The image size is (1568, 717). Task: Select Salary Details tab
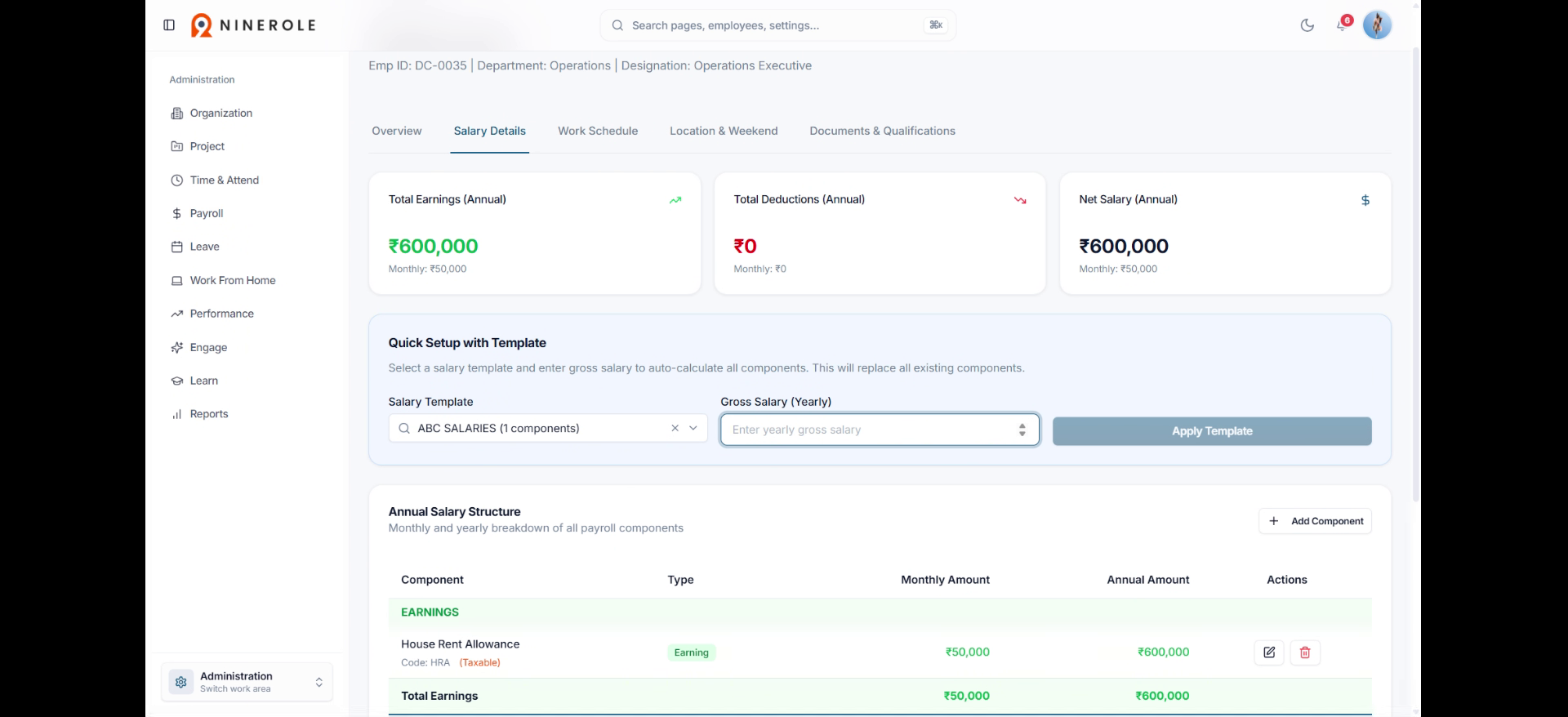tap(490, 131)
